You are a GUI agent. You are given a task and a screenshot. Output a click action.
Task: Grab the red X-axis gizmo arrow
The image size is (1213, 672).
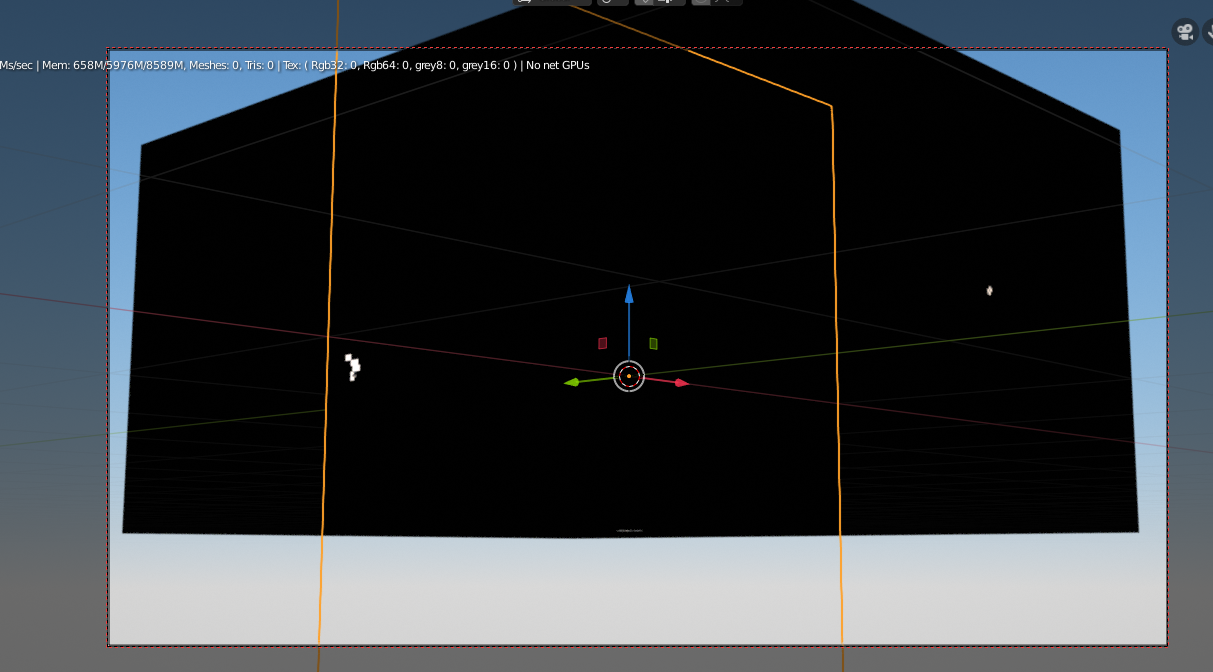click(681, 383)
